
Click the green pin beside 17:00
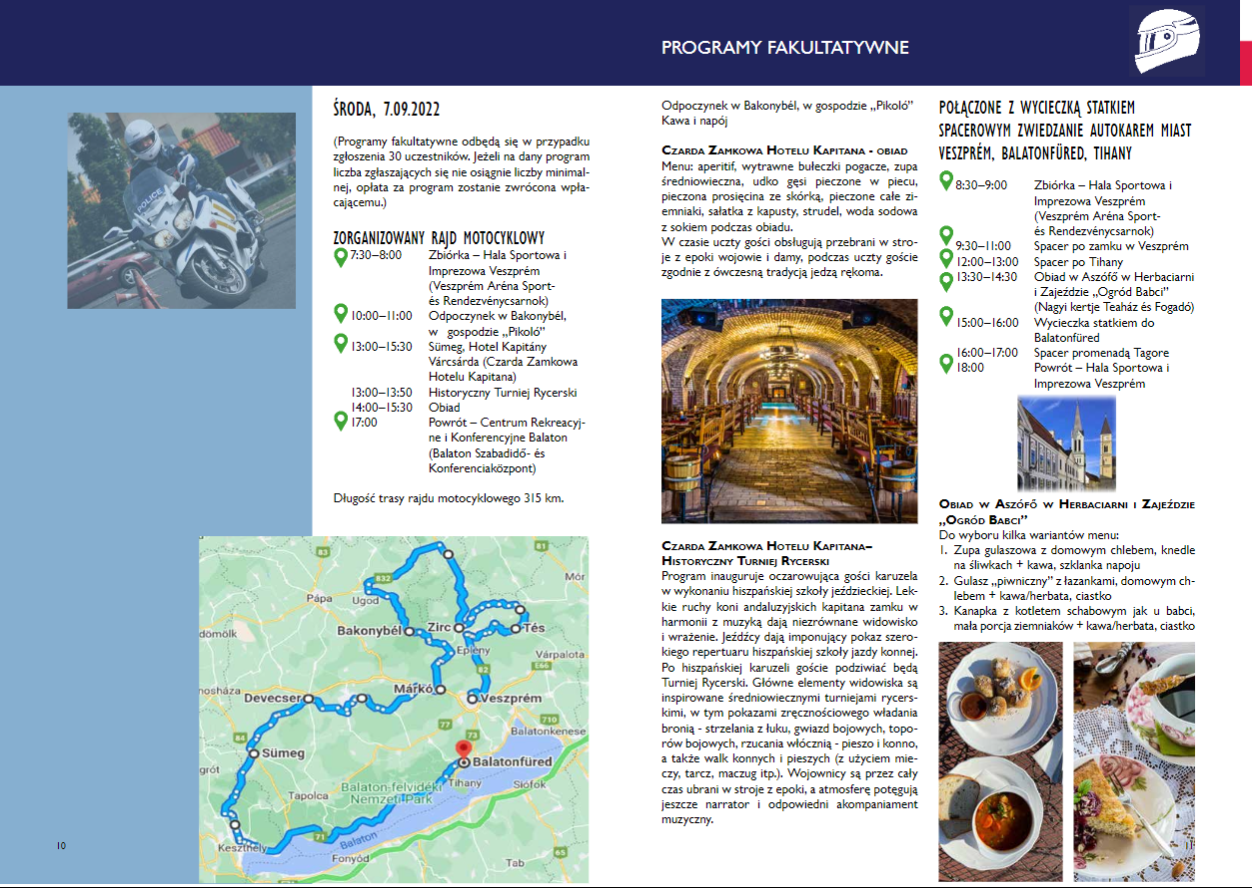[340, 422]
